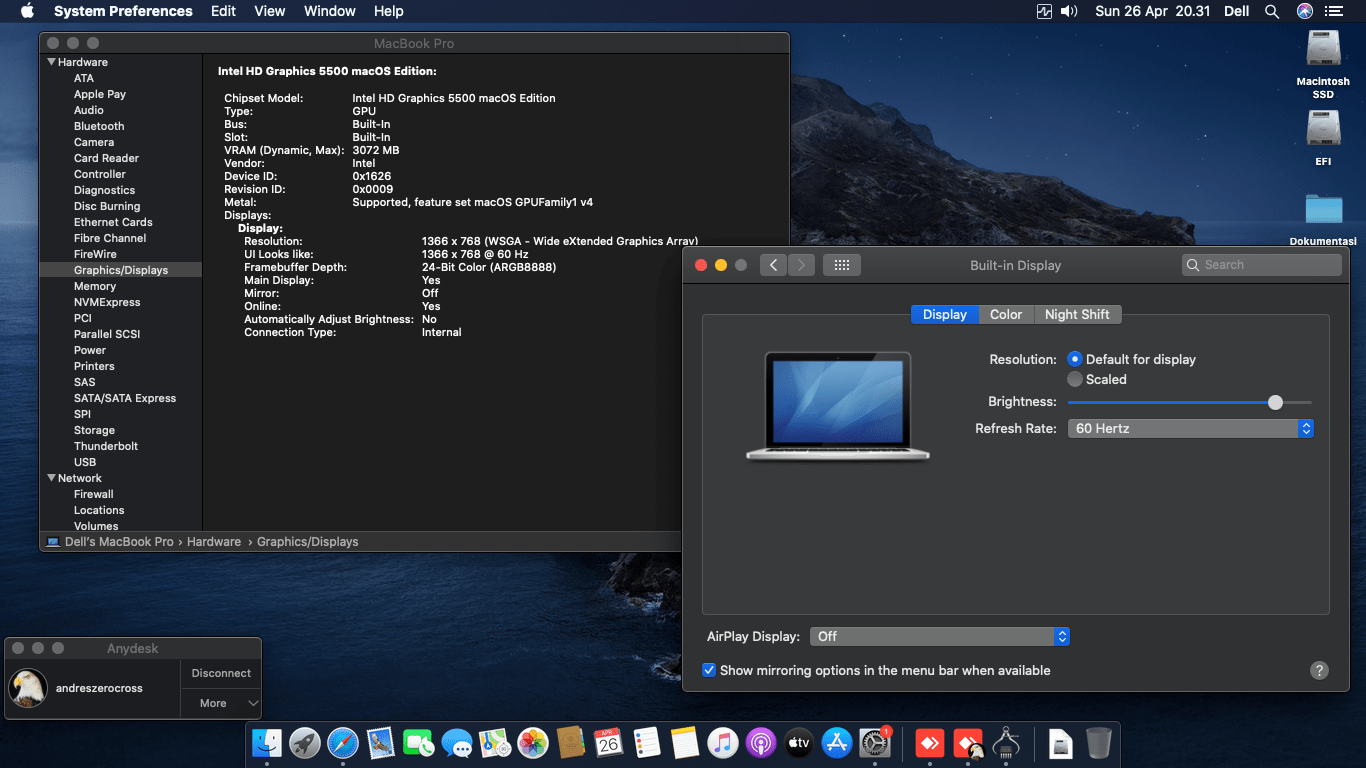Open the Window menu
The height and width of the screenshot is (768, 1366).
tap(330, 11)
